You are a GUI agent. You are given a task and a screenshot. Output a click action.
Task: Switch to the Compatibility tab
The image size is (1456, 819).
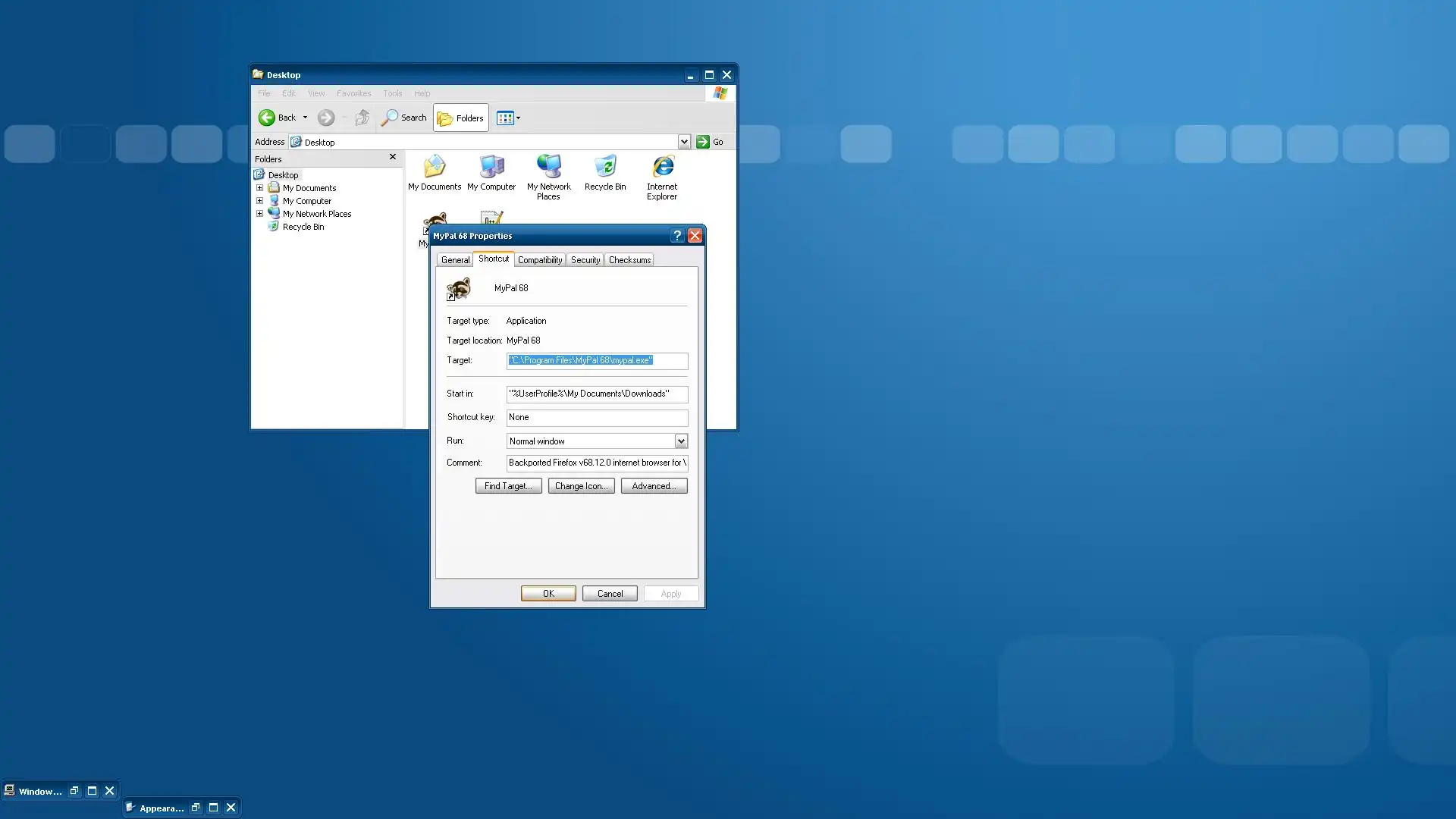(540, 260)
